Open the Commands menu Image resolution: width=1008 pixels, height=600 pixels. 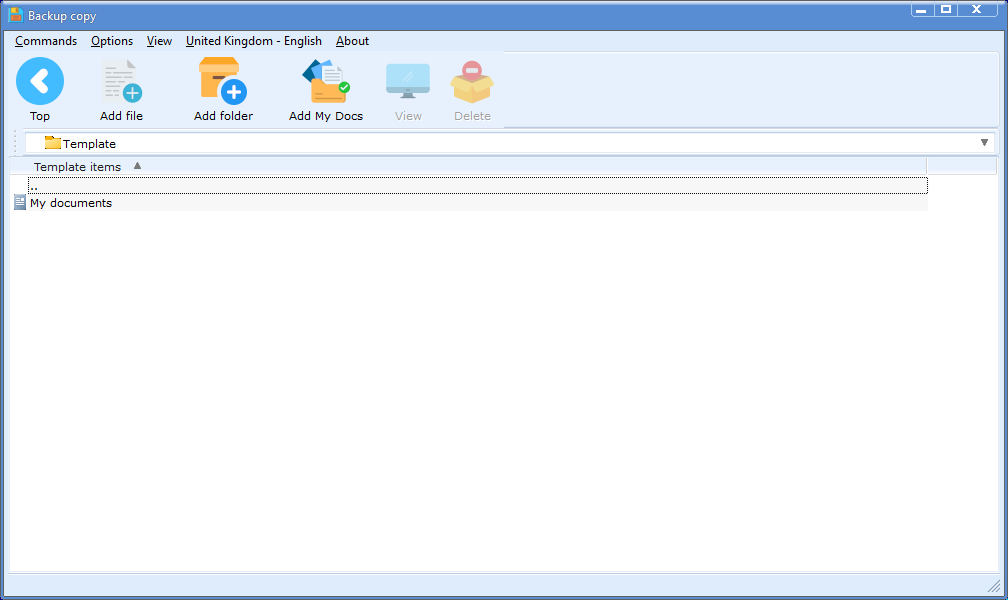(x=46, y=41)
